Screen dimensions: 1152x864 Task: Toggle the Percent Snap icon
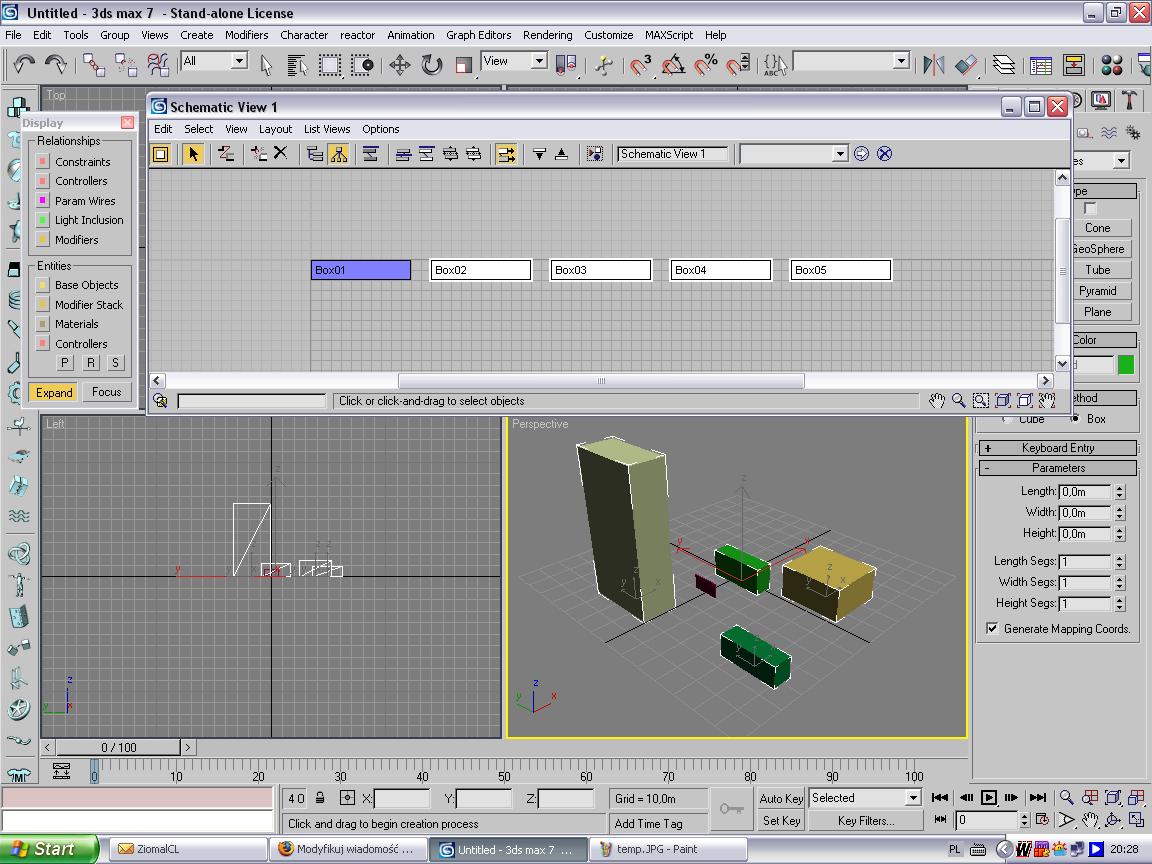705,65
